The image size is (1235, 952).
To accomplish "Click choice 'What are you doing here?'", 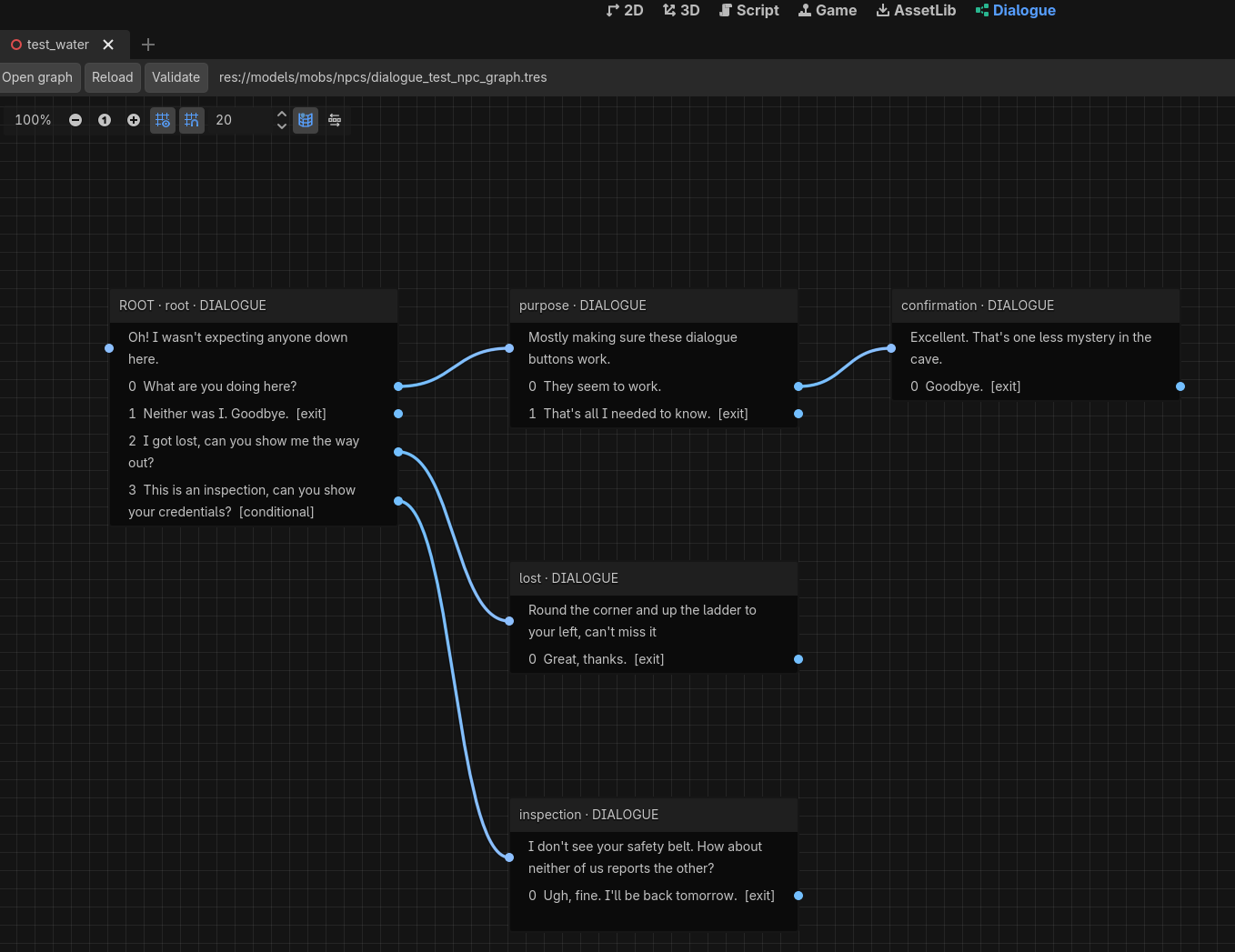I will point(213,386).
